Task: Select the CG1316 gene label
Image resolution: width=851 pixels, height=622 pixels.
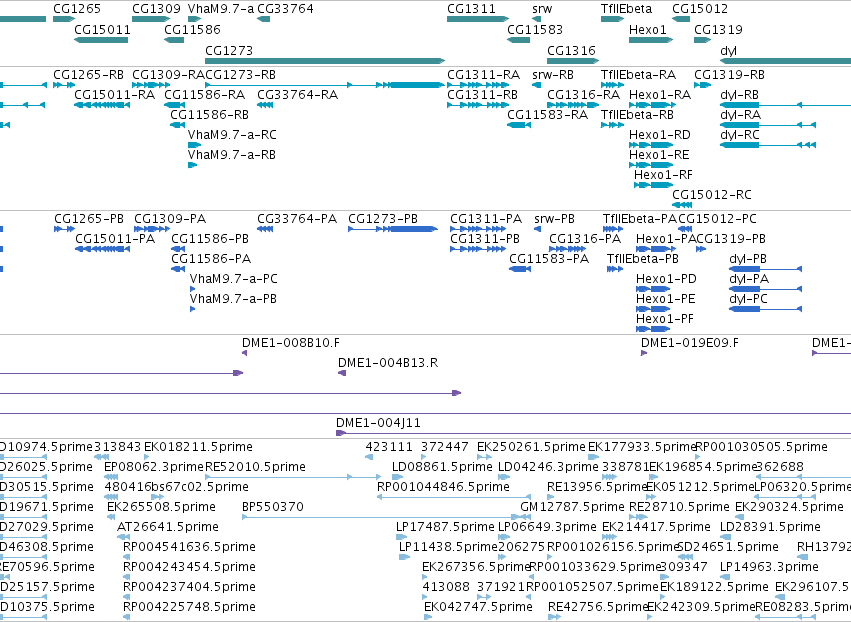Action: click(x=571, y=50)
